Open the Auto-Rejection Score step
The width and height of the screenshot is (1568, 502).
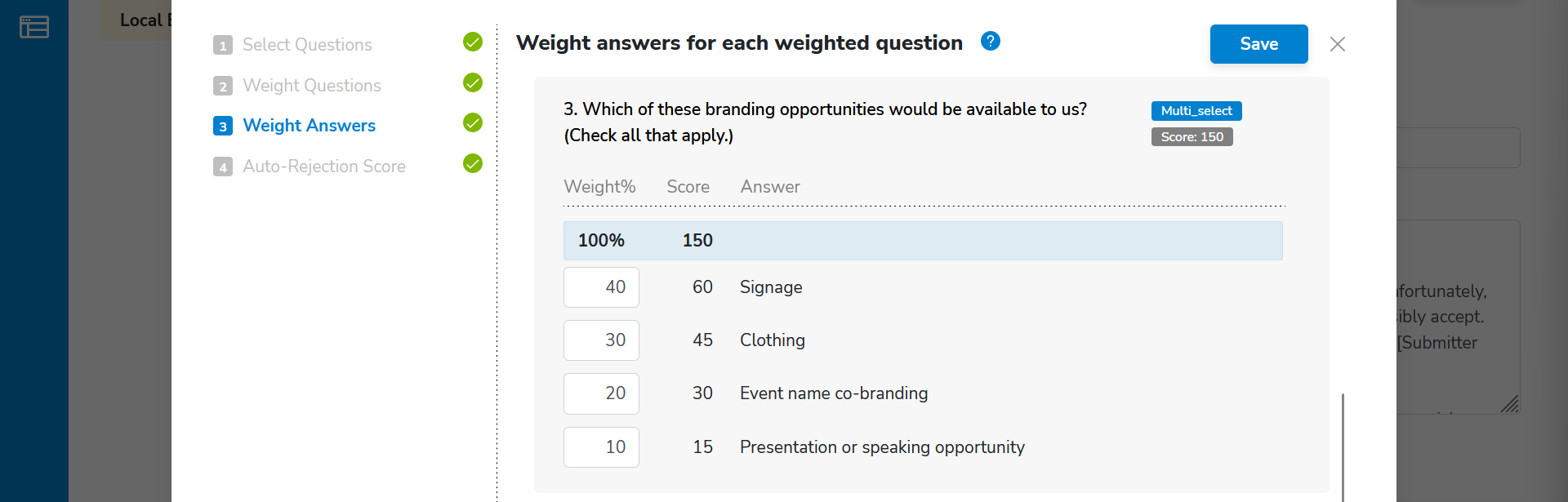(x=324, y=167)
